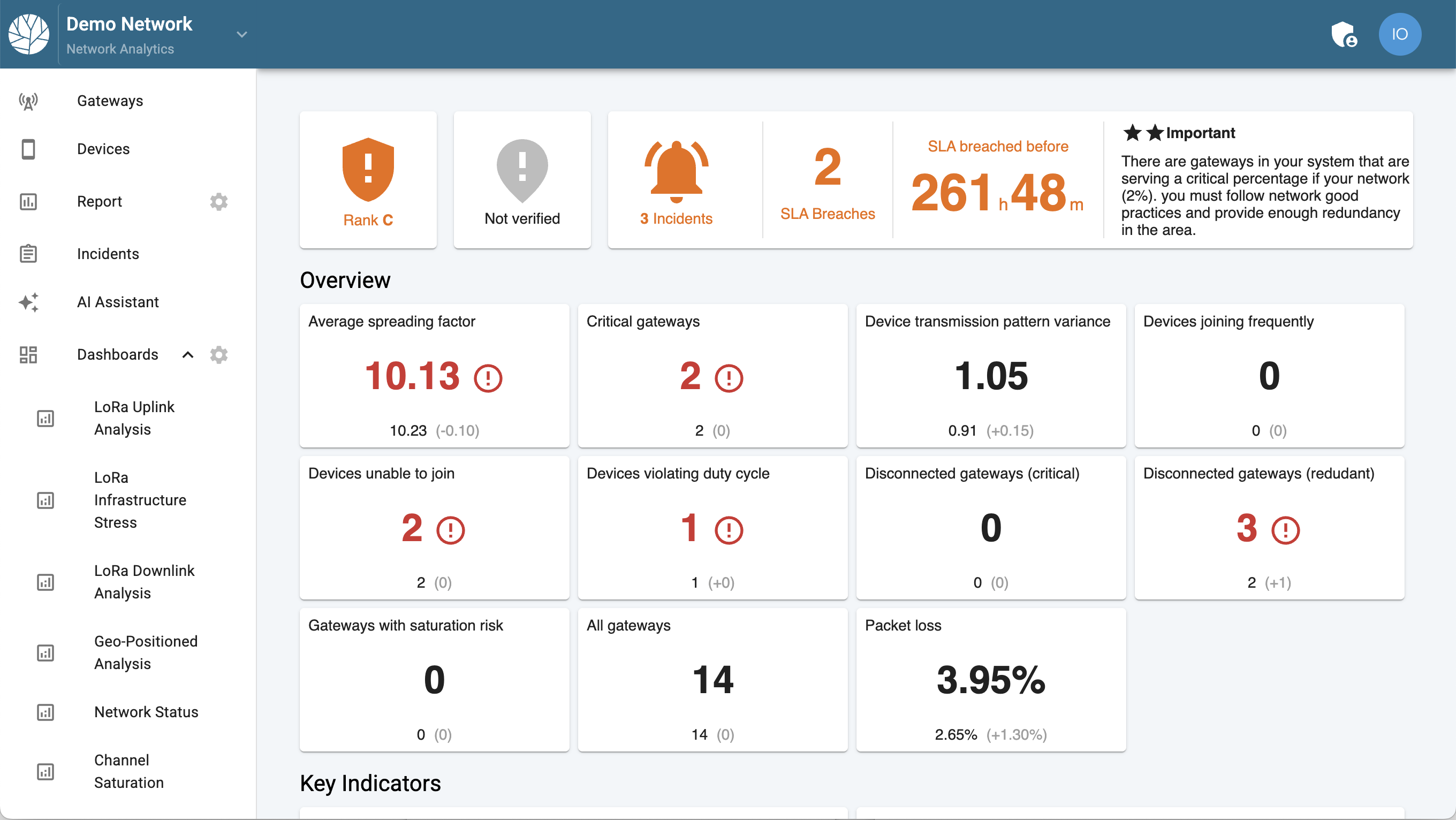
Task: Click the Devices phone icon in sidebar
Action: pyautogui.click(x=28, y=149)
